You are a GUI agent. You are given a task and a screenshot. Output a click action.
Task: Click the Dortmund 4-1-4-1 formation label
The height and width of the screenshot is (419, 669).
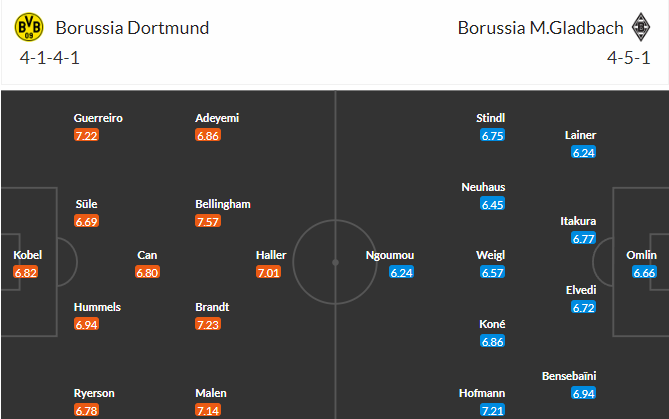(49, 58)
